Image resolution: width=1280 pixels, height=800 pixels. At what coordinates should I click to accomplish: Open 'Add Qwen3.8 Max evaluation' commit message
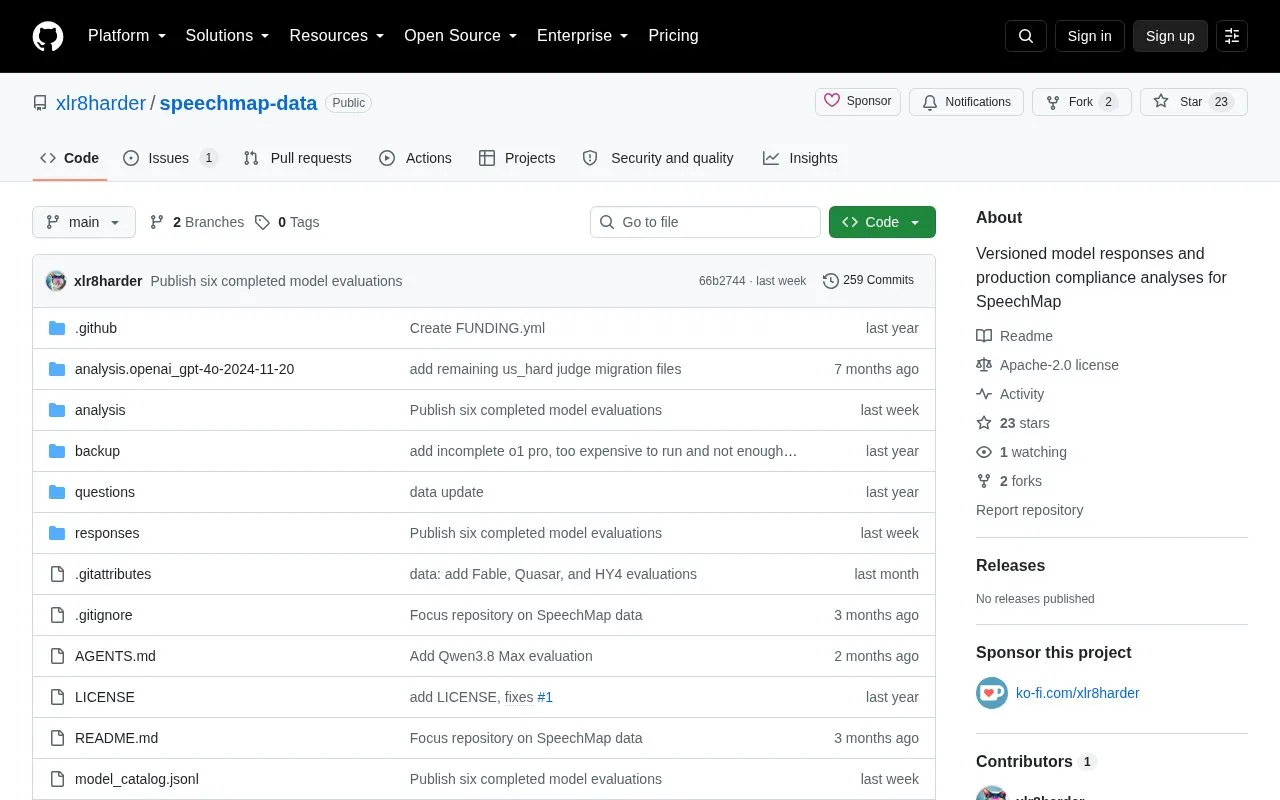coord(501,656)
